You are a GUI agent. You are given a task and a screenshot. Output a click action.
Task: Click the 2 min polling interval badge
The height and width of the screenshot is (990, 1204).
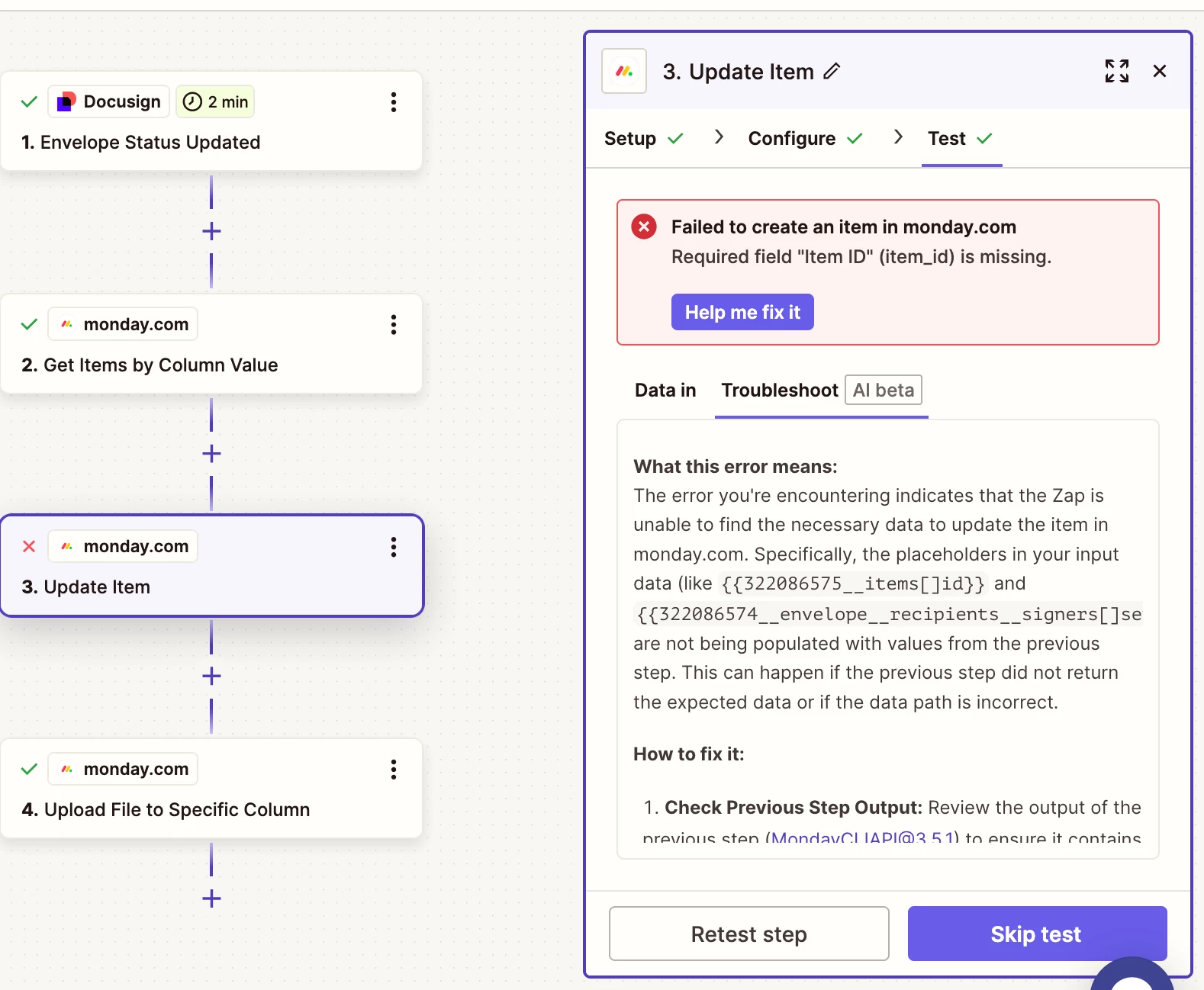[x=216, y=102]
